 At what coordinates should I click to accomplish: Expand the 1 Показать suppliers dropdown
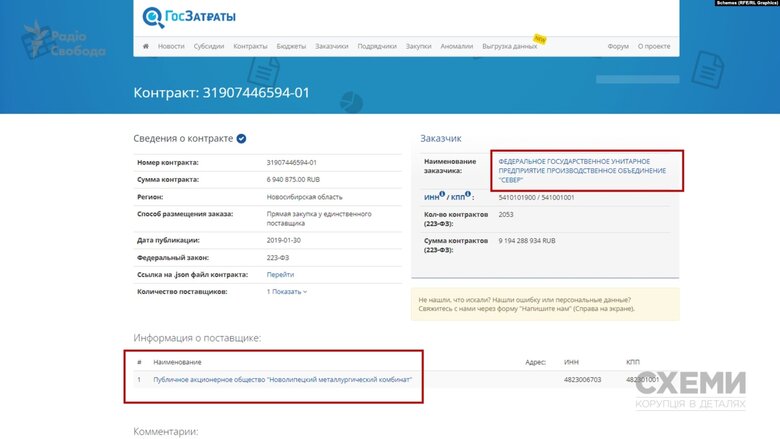(x=287, y=292)
